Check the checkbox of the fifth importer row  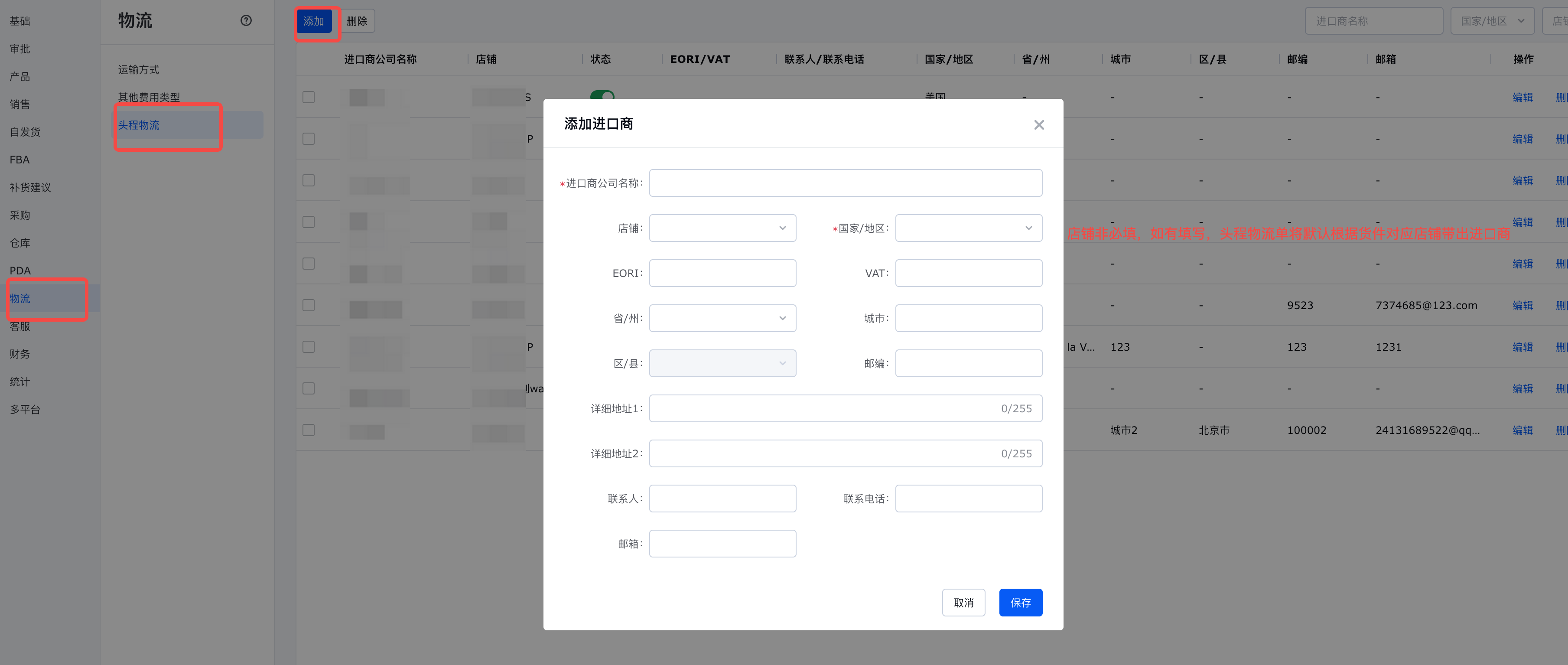click(309, 263)
